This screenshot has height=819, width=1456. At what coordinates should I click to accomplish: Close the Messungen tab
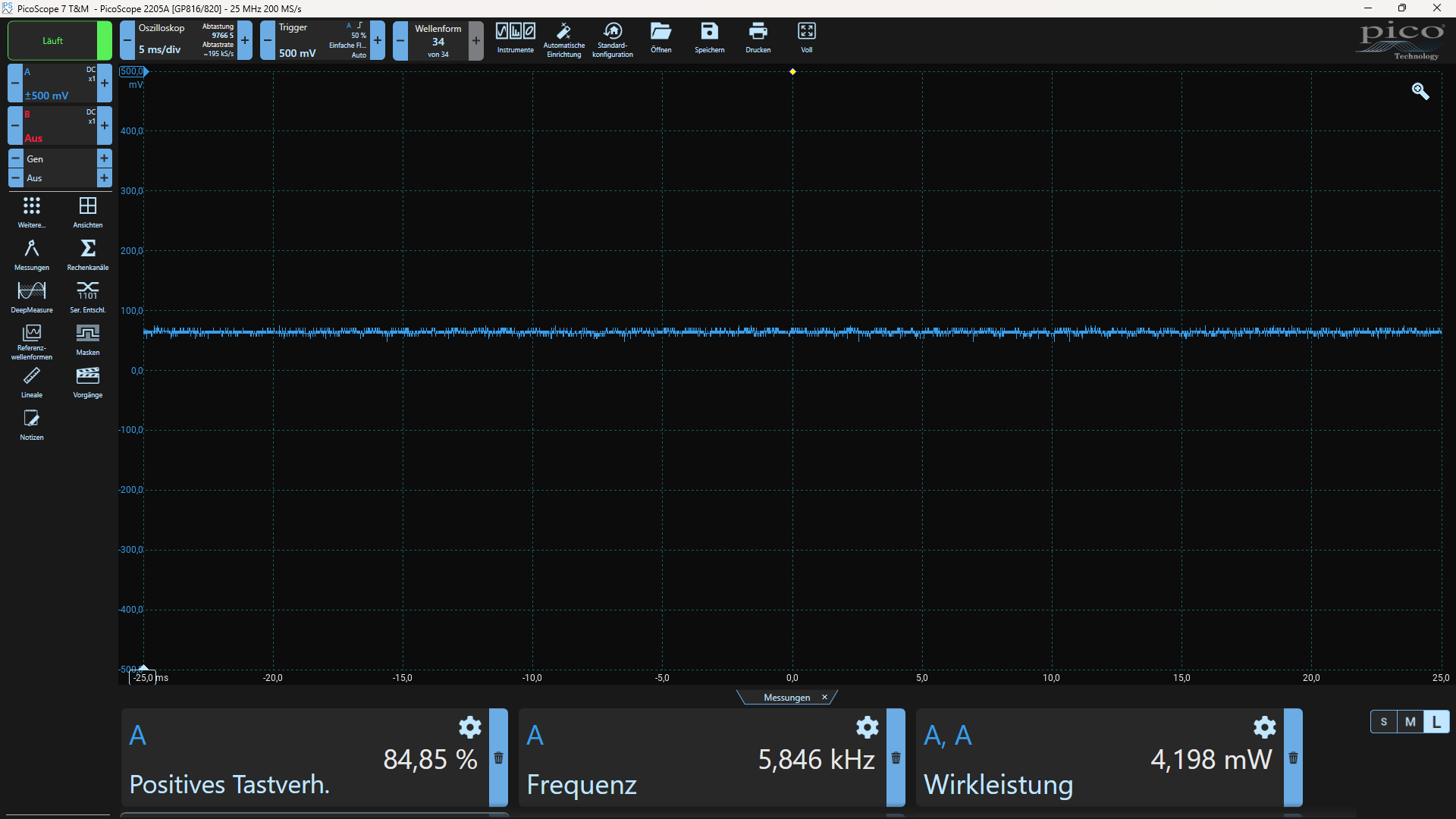click(824, 697)
